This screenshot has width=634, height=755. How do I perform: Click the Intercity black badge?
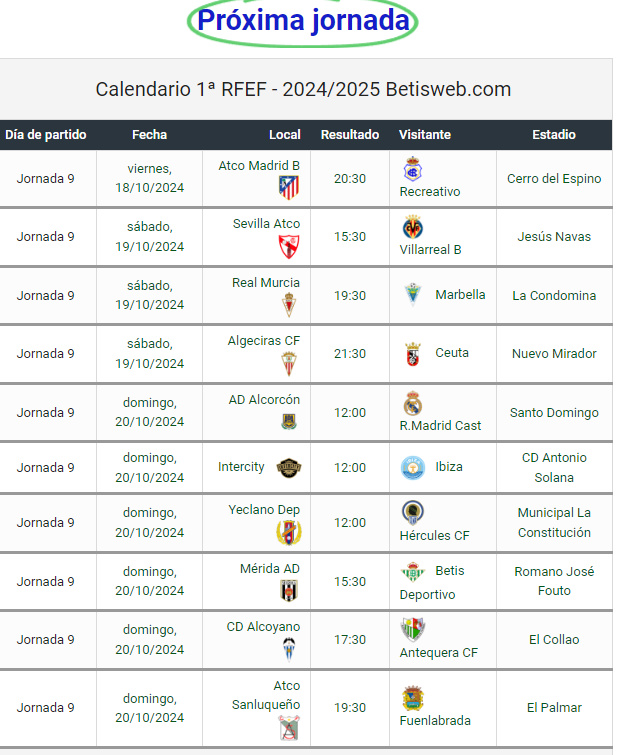[289, 468]
